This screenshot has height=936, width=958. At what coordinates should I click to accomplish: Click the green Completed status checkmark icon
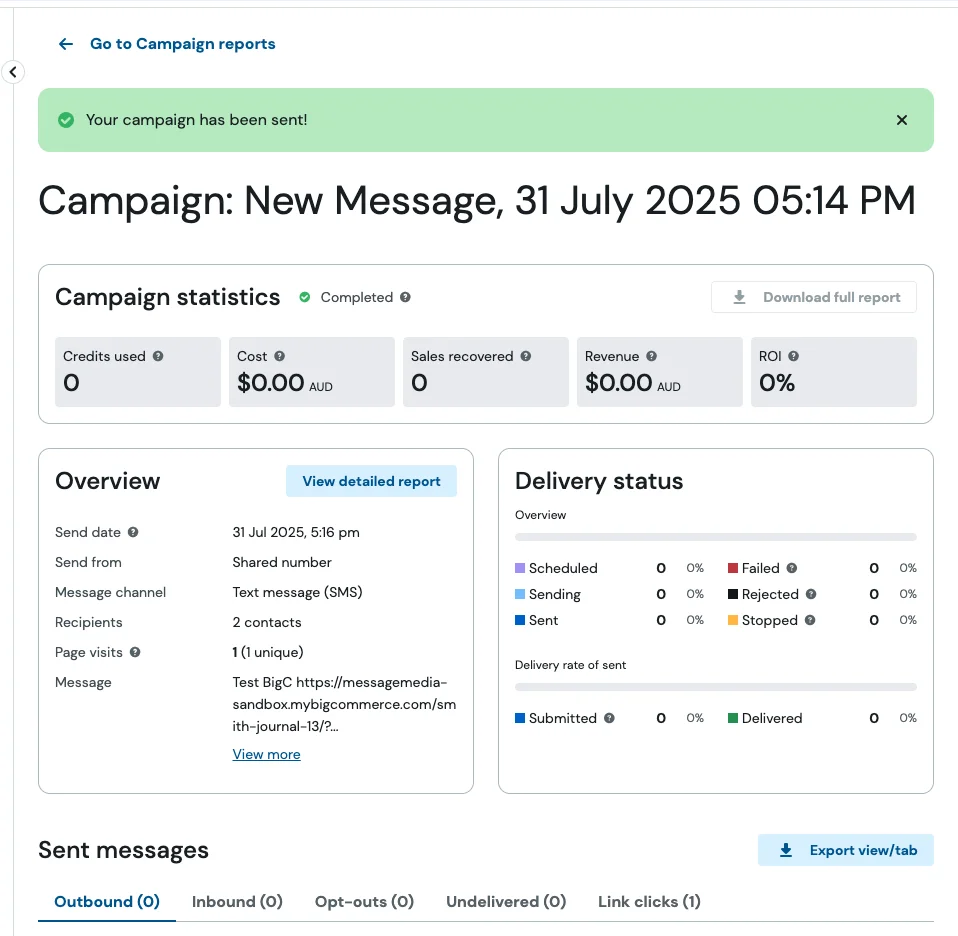tap(304, 298)
